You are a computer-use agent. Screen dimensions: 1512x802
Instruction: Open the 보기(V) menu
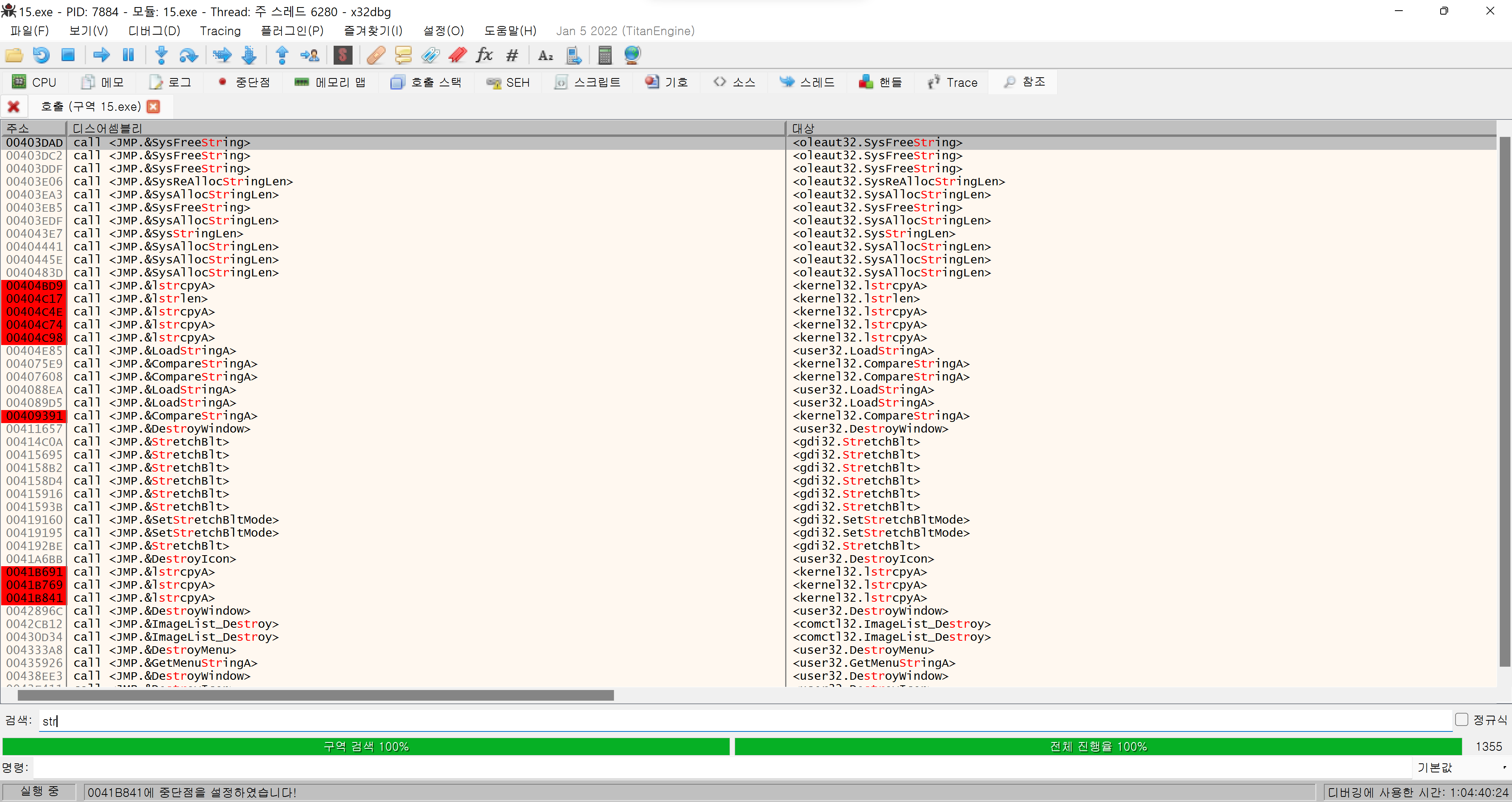point(89,30)
